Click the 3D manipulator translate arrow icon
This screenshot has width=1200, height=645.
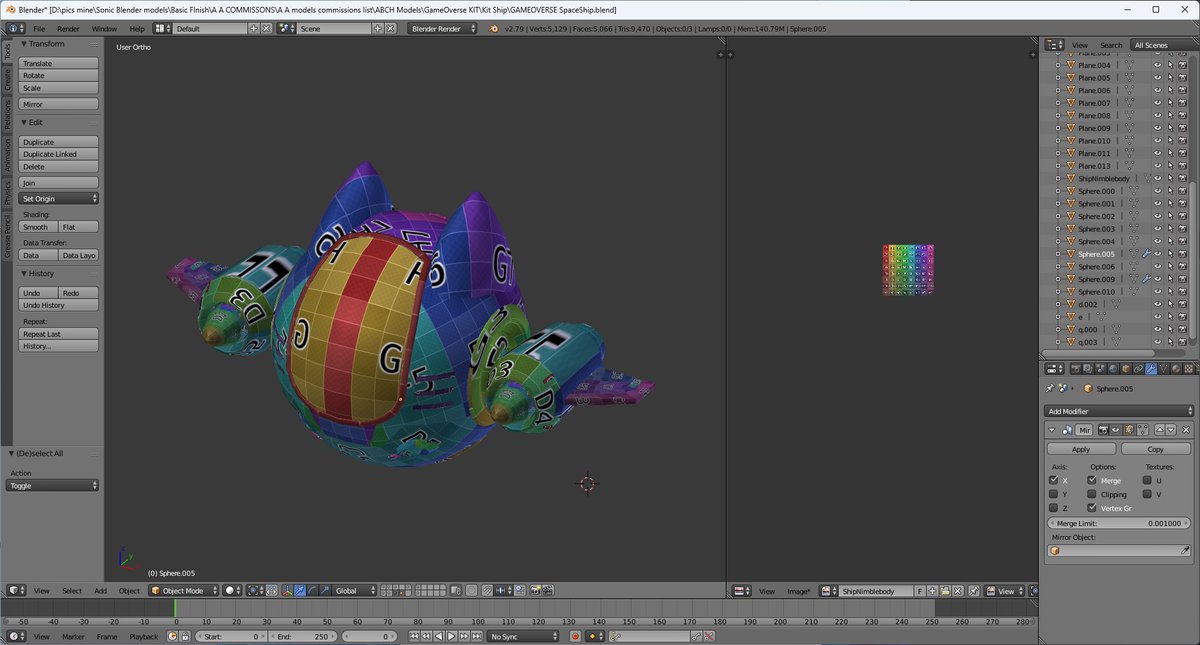tap(300, 590)
